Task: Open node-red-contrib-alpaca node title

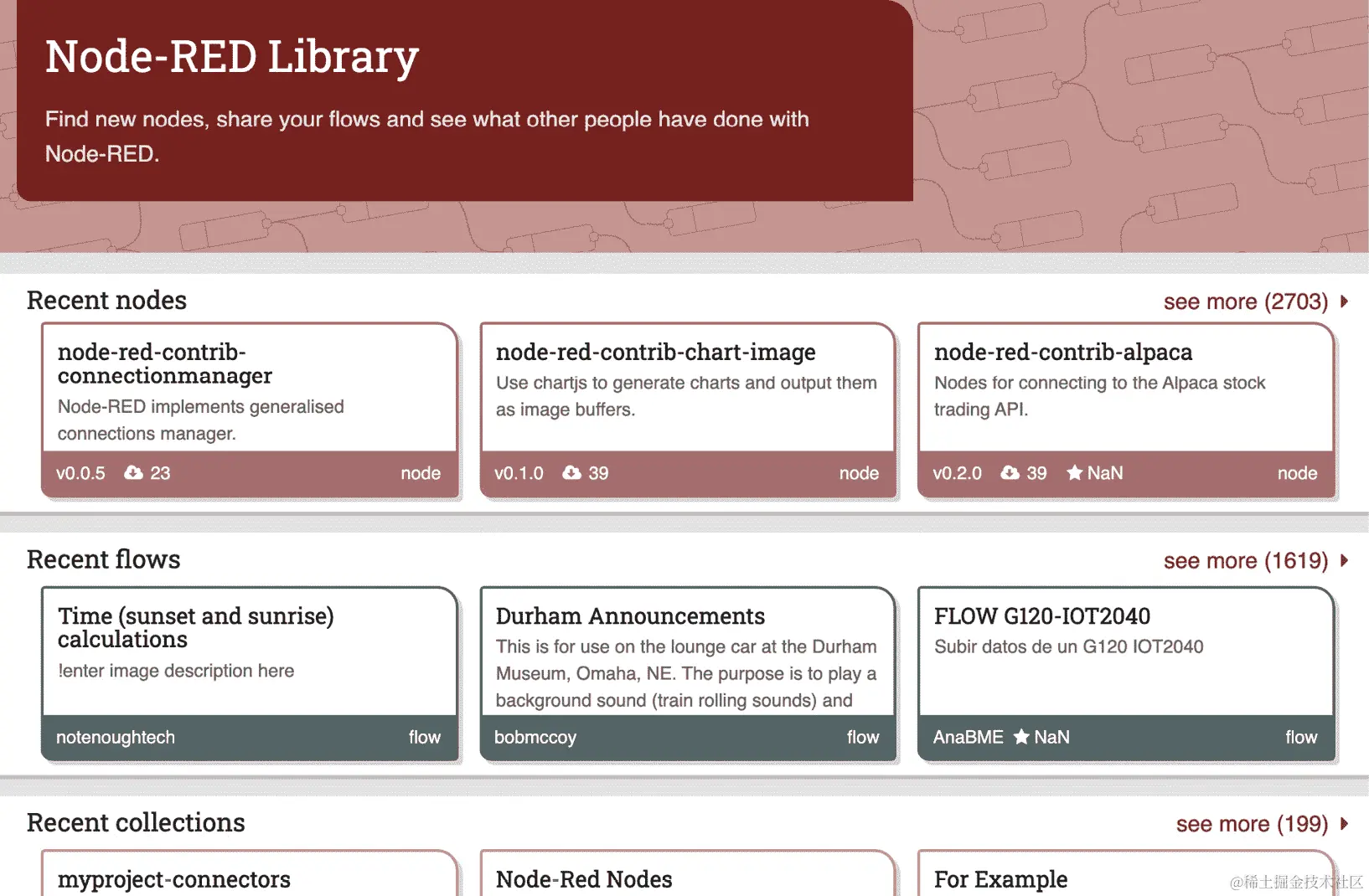Action: coord(1063,353)
